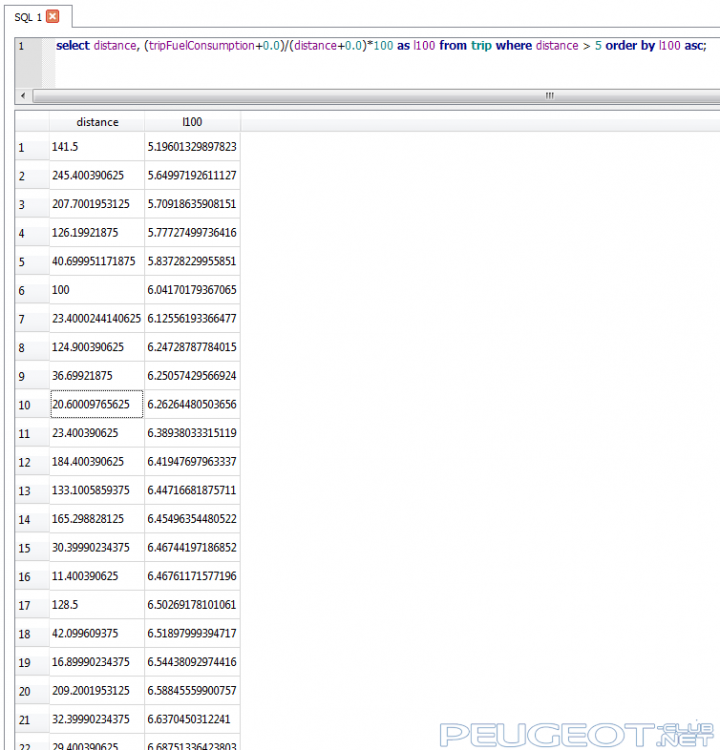This screenshot has width=720, height=750.
Task: Select row header number 21
Action: coord(32,719)
